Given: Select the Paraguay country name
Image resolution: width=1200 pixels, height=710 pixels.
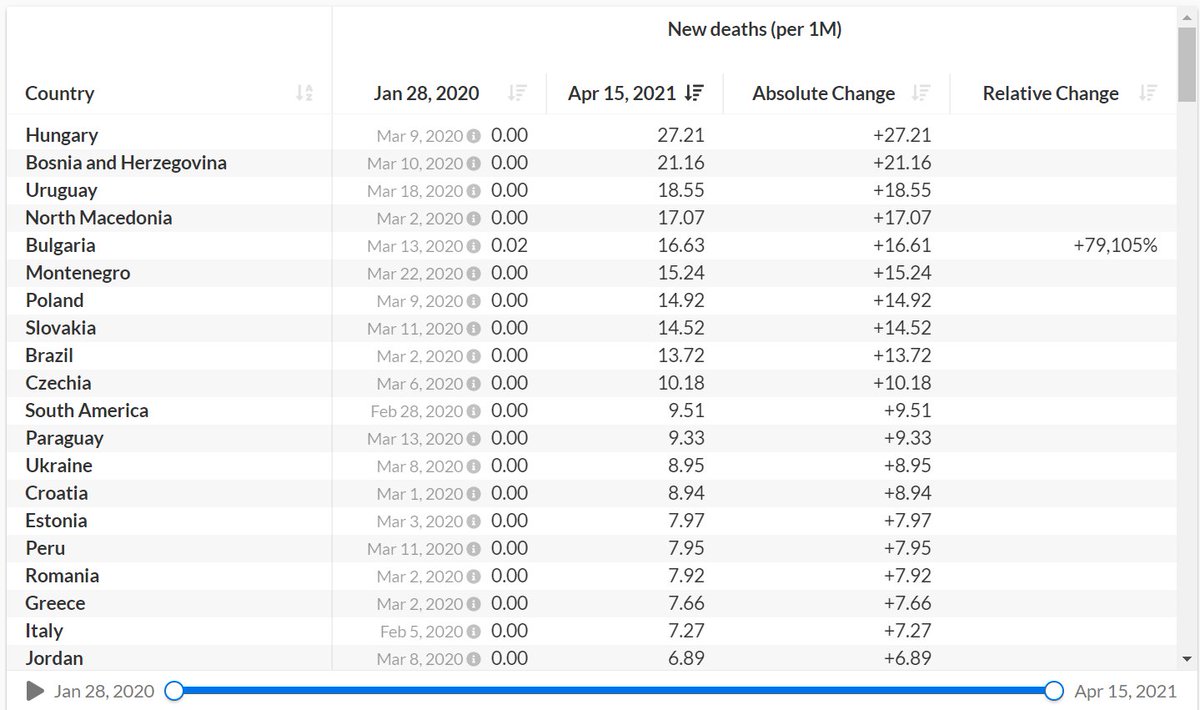Looking at the screenshot, I should [x=64, y=438].
